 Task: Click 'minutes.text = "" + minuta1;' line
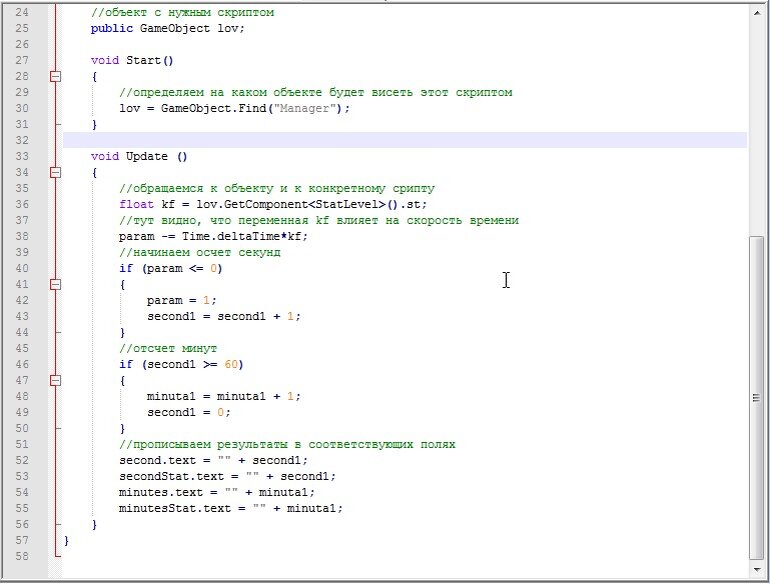(217, 493)
